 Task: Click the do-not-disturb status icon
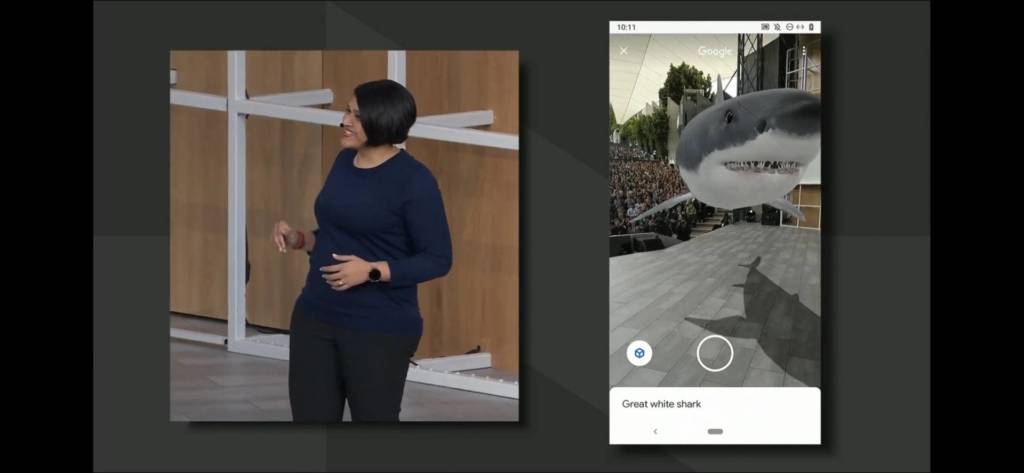(789, 27)
